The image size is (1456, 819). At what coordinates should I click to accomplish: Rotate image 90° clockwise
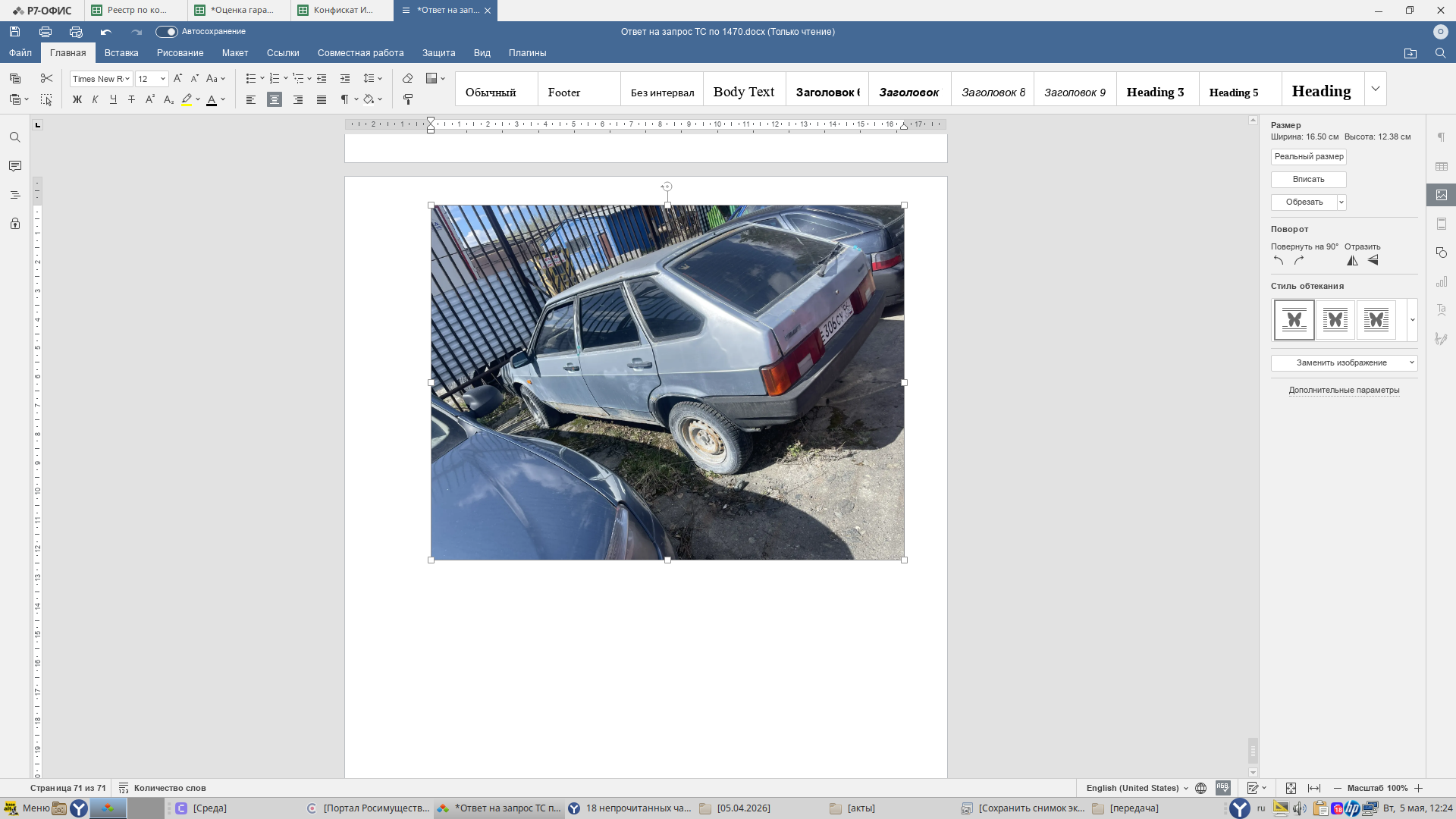(x=1299, y=261)
